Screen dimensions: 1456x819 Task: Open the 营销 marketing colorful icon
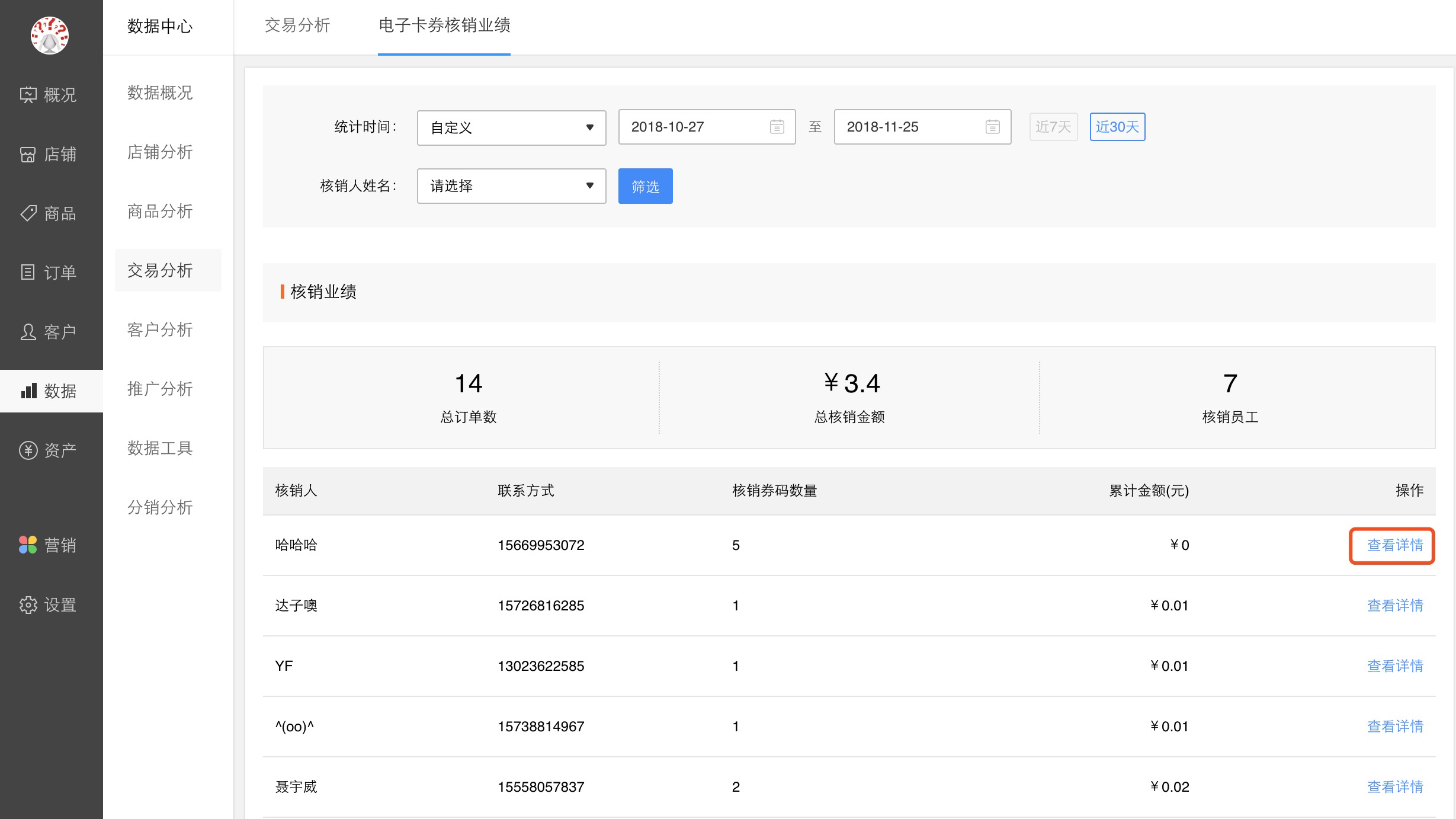point(28,545)
